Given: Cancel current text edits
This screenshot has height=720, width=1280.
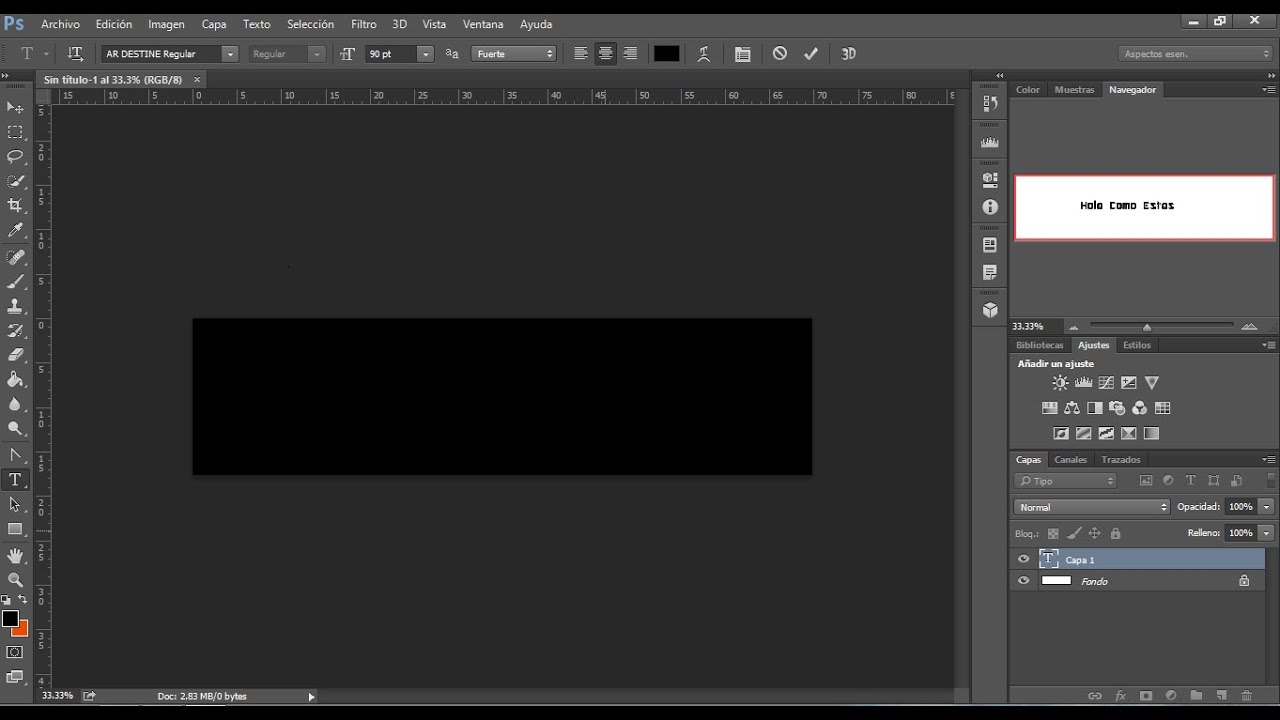Looking at the screenshot, I should (x=780, y=54).
